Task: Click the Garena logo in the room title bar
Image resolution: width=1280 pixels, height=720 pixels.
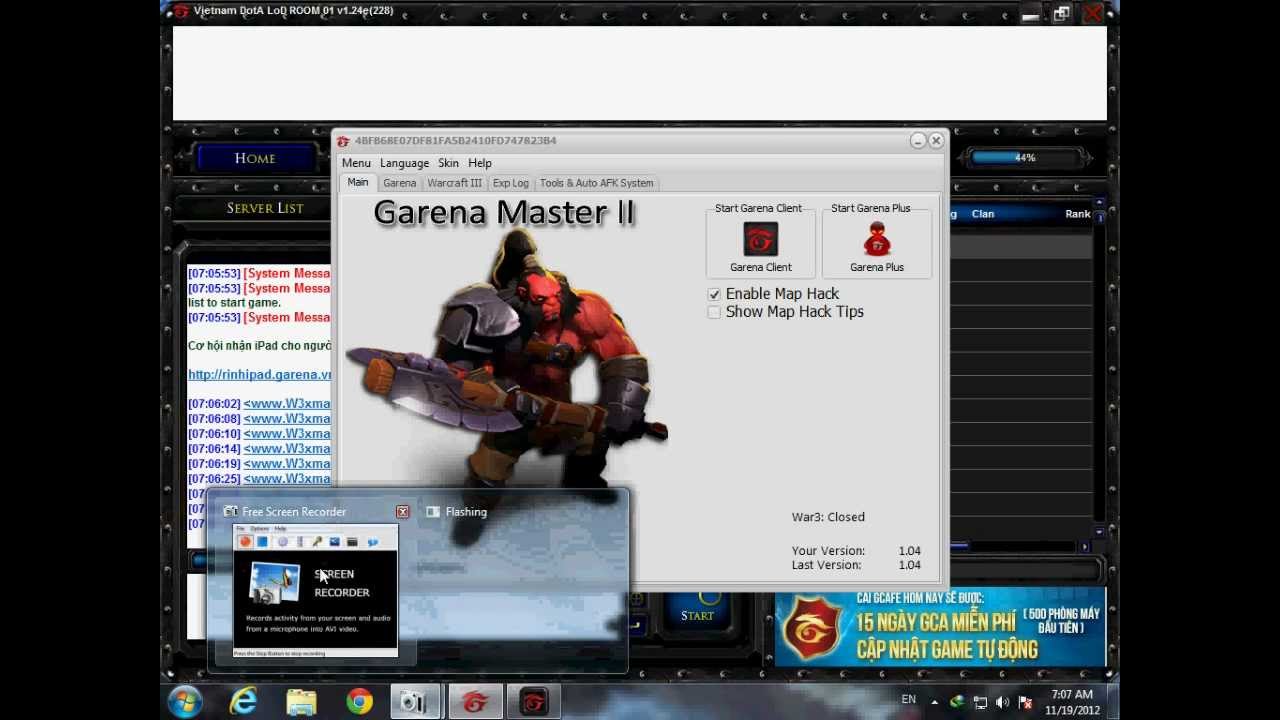Action: pos(181,11)
